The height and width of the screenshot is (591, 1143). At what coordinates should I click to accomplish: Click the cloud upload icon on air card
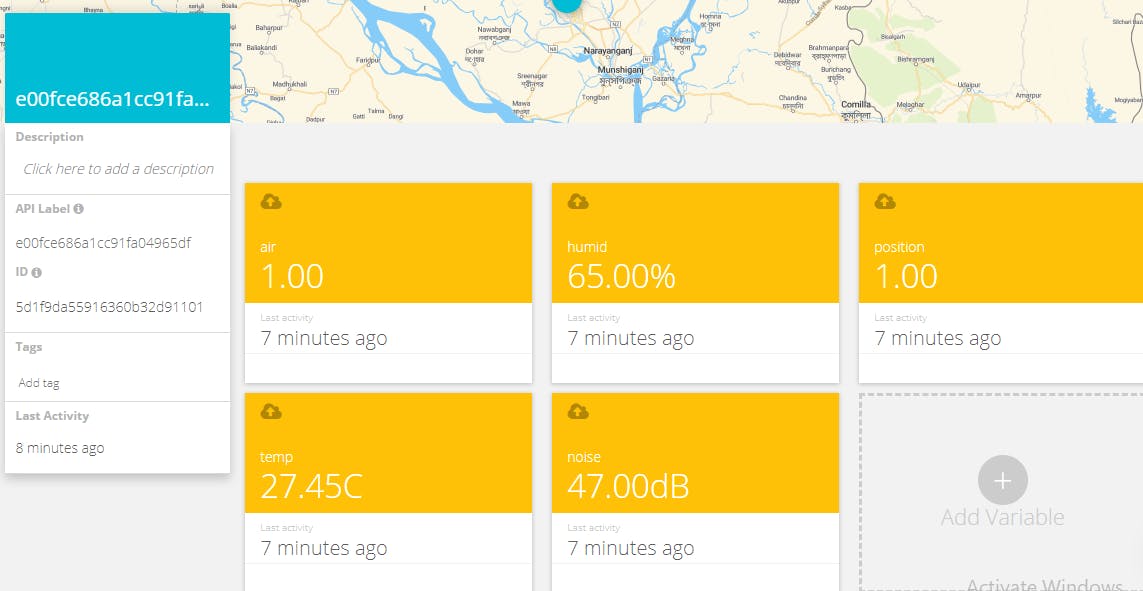click(271, 202)
